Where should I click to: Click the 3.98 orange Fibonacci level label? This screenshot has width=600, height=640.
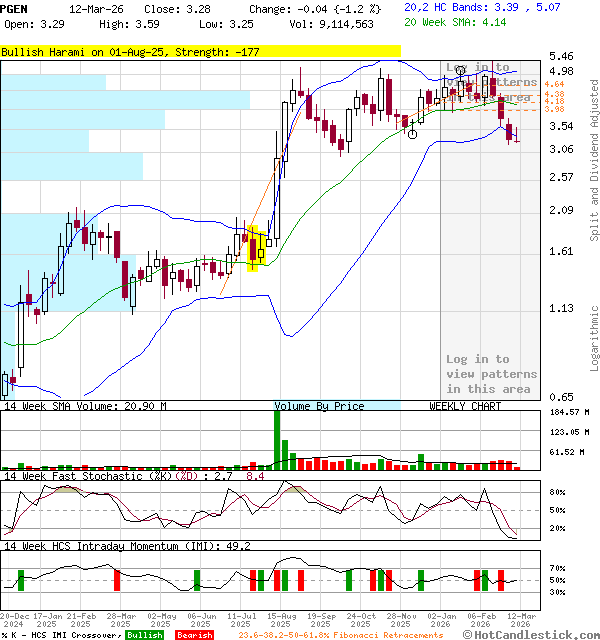pos(553,109)
